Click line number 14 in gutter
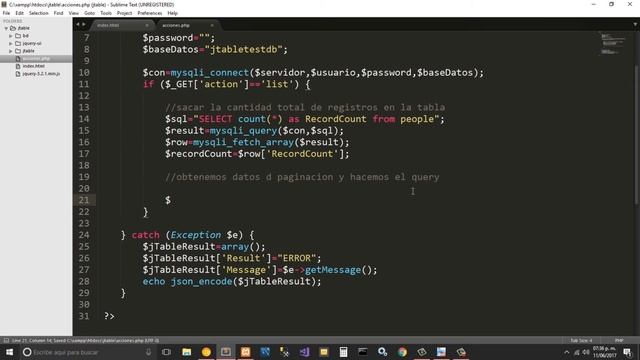The height and width of the screenshot is (360, 640). click(84, 119)
